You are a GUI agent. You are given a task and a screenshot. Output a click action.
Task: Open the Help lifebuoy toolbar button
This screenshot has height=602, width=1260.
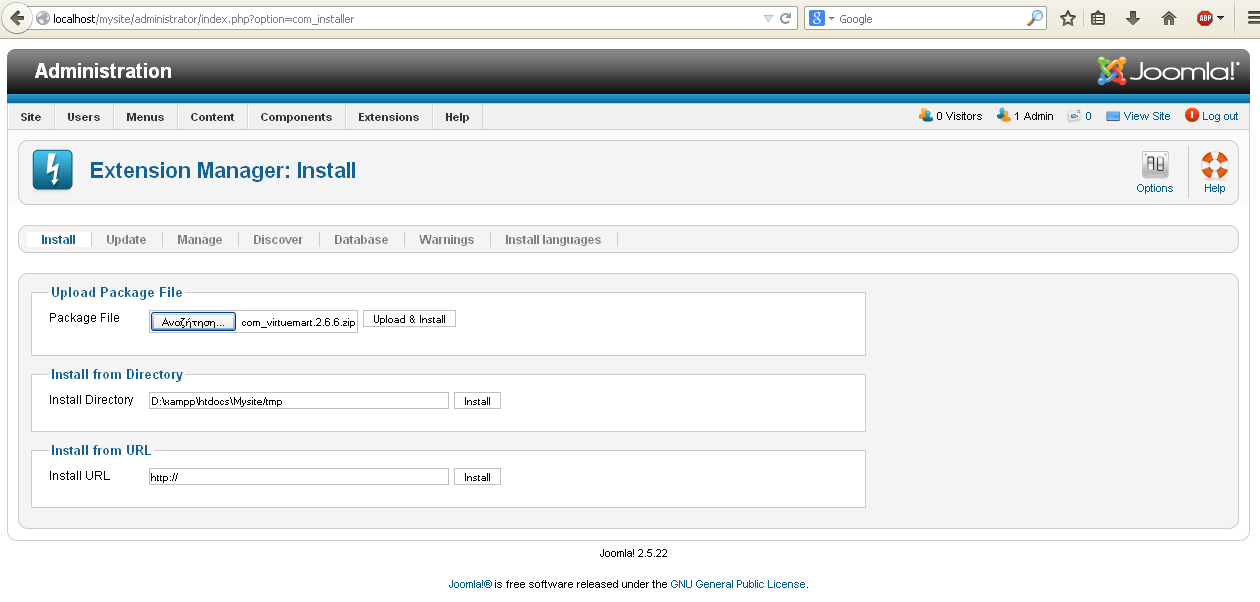coord(1214,172)
